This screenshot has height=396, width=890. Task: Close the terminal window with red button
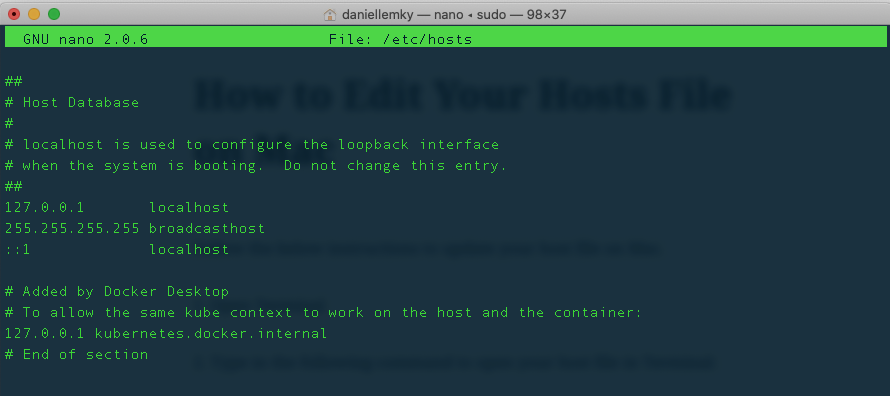coord(12,14)
